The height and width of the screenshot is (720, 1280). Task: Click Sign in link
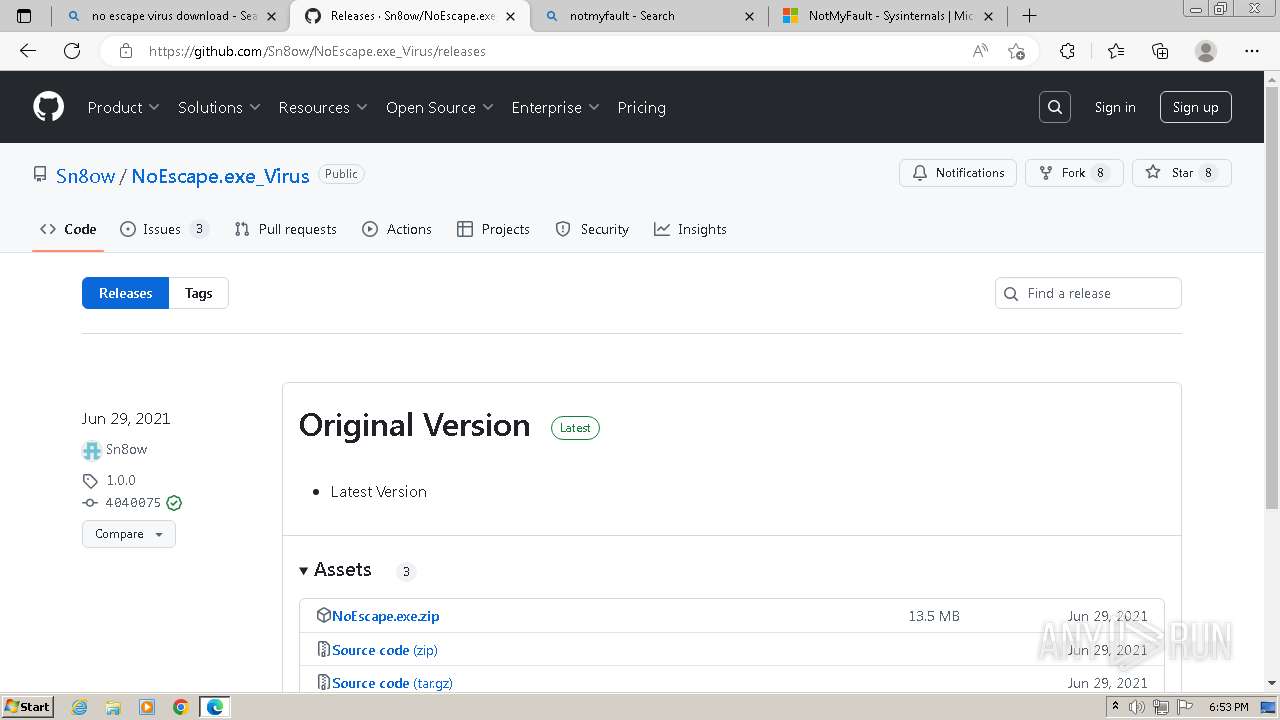click(1115, 107)
